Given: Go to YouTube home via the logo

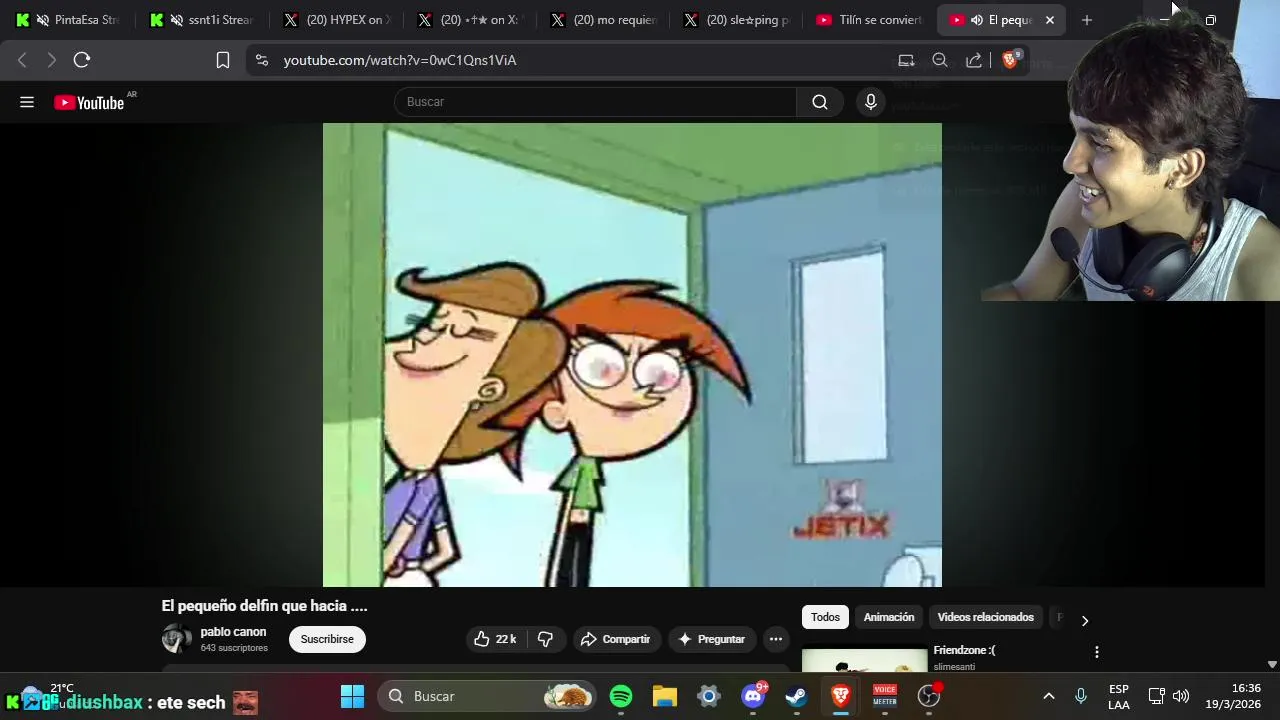Looking at the screenshot, I should coord(89,102).
